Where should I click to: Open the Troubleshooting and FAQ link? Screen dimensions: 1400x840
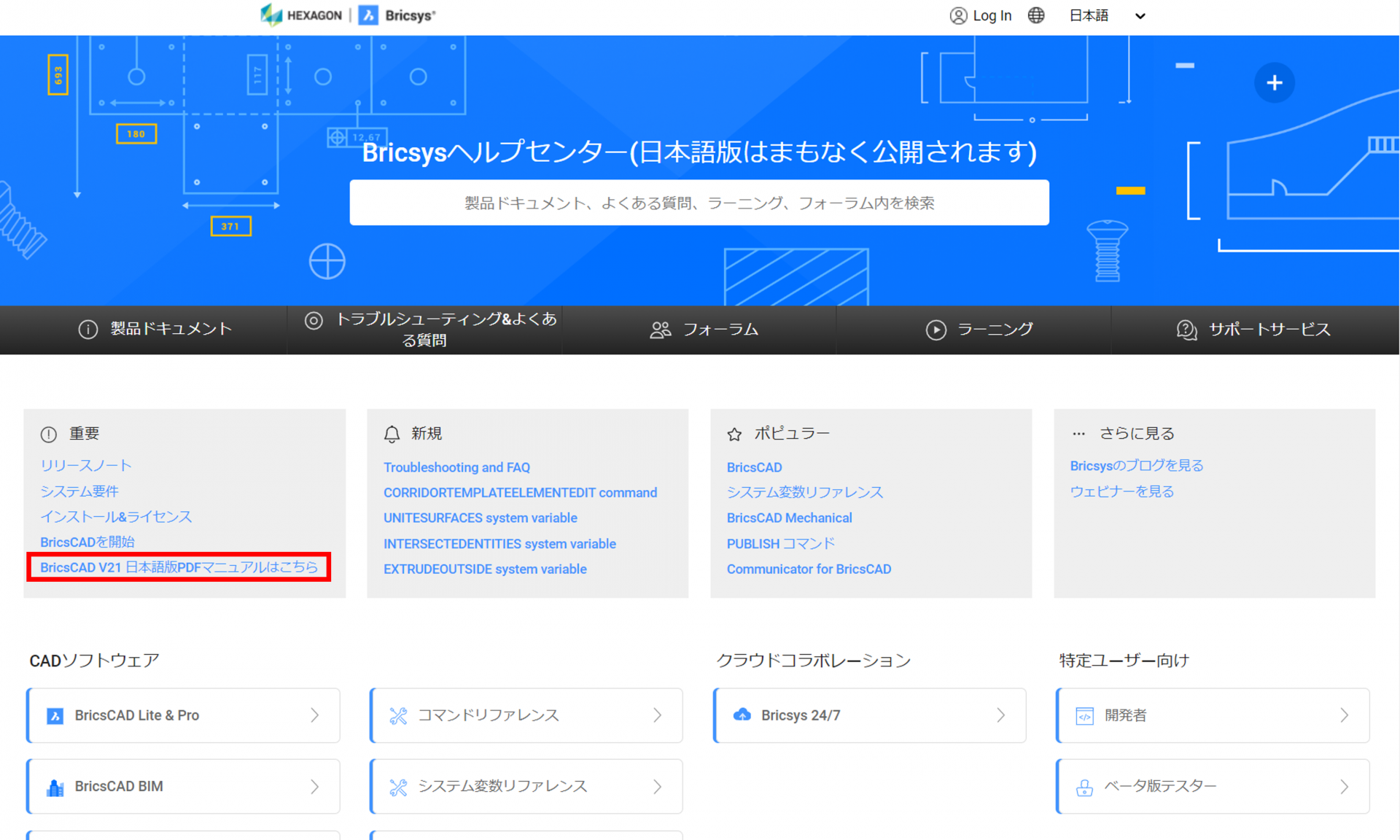[457, 467]
